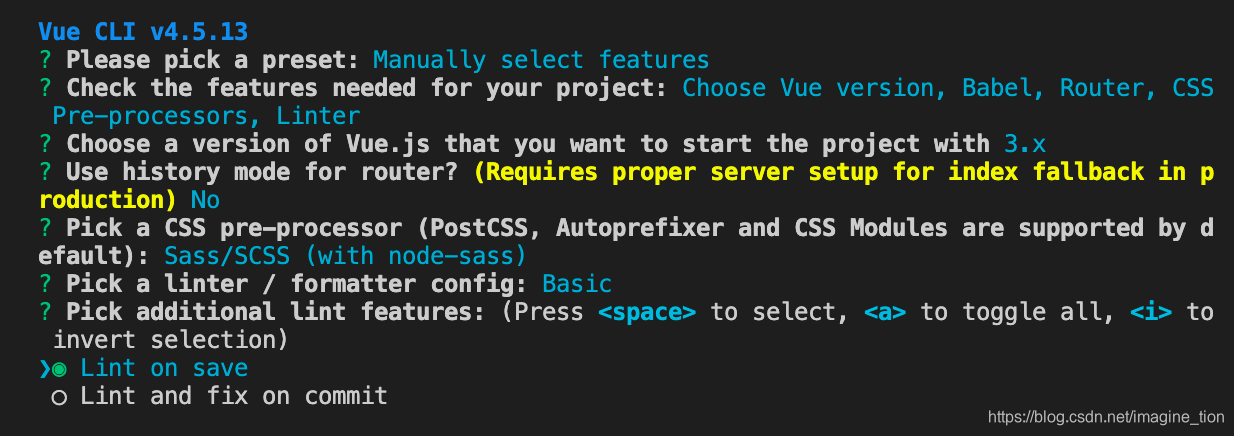Select the empty "Lint and fix on commit" circle

59,397
